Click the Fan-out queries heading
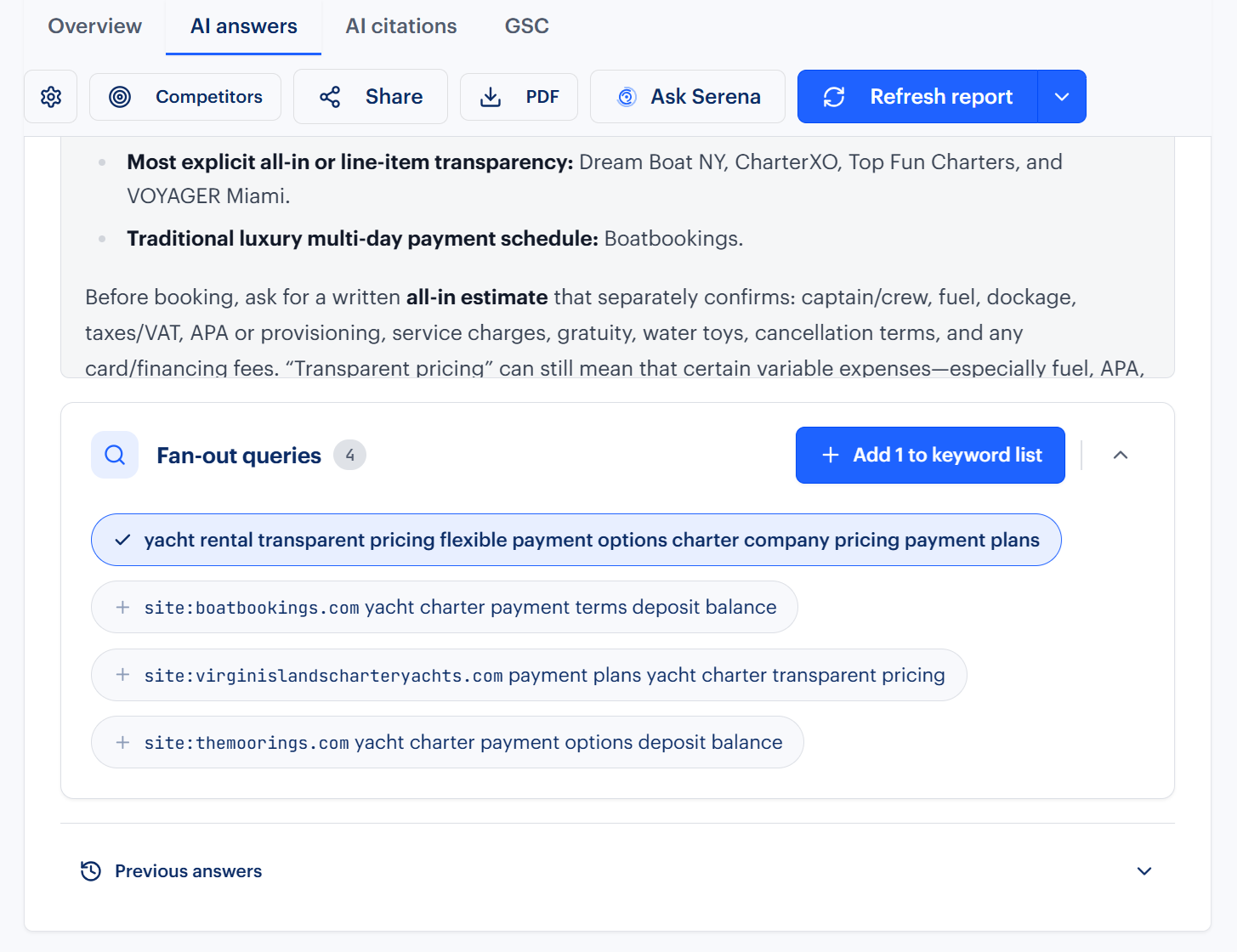 [239, 456]
